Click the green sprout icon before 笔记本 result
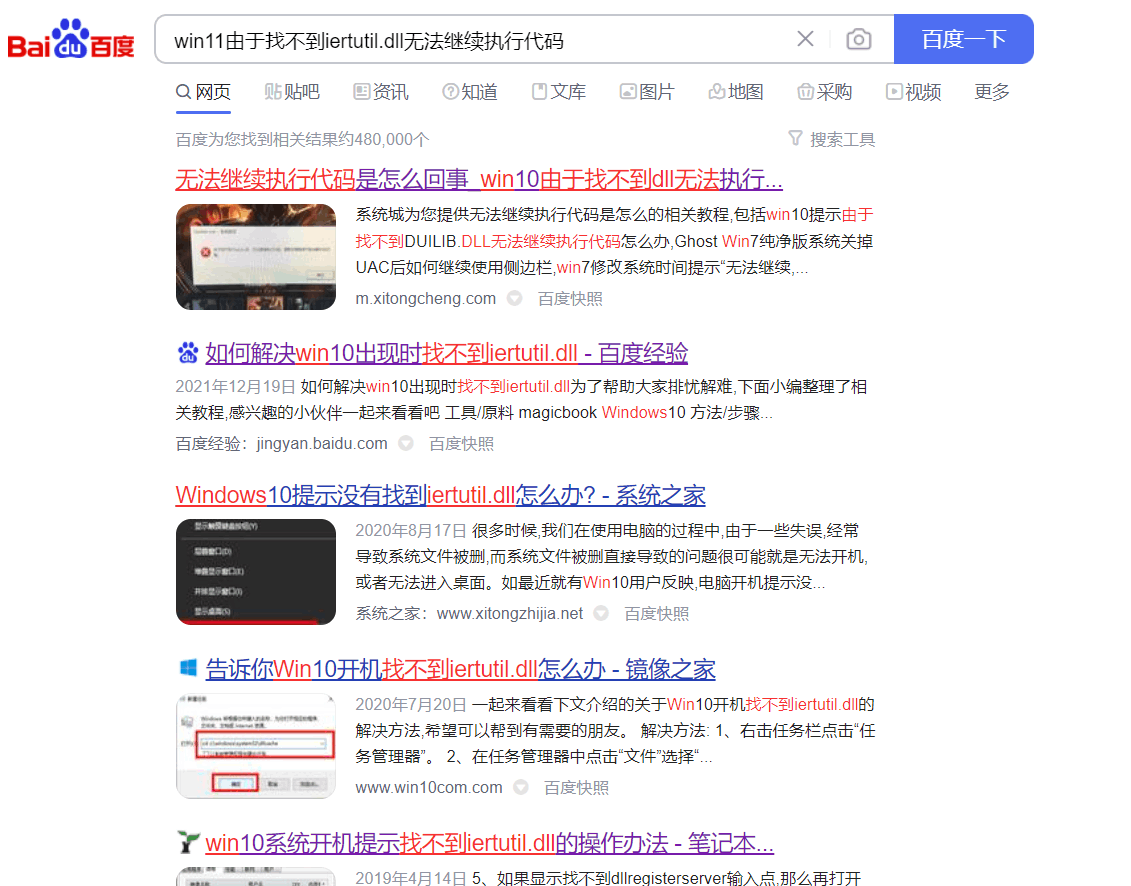Screen dimensions: 1131x886 pyautogui.click(x=188, y=842)
